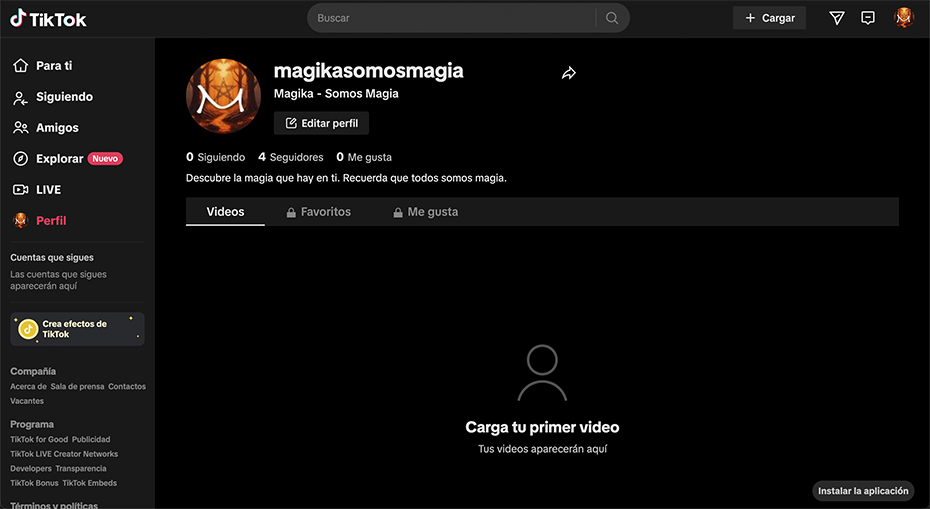Image resolution: width=930 pixels, height=509 pixels.
Task: Select the Videos tab
Action: coord(225,212)
